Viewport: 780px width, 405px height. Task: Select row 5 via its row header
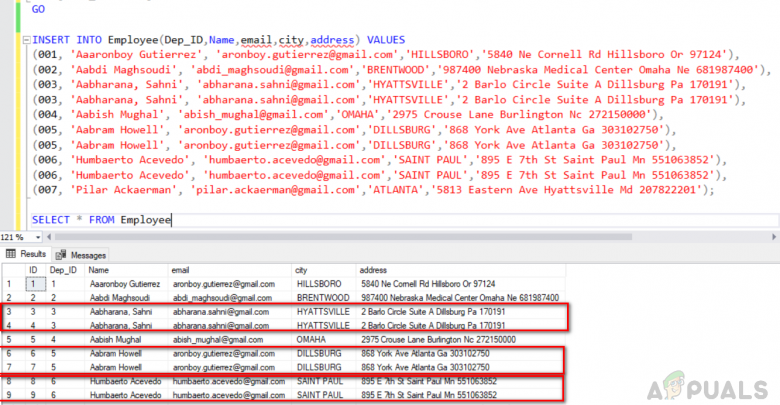pyautogui.click(x=9, y=339)
